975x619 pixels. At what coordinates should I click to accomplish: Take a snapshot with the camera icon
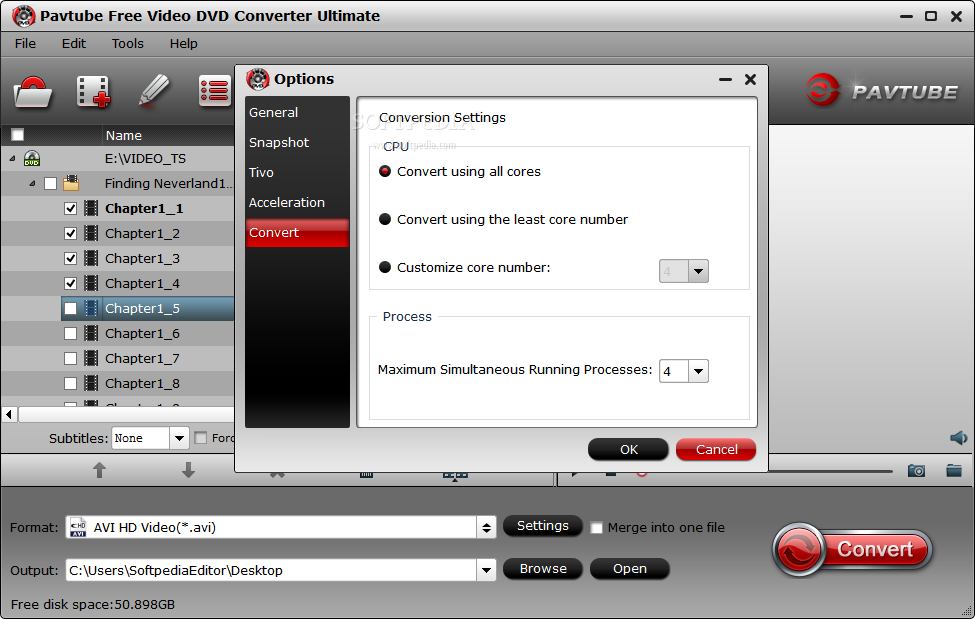pyautogui.click(x=916, y=471)
